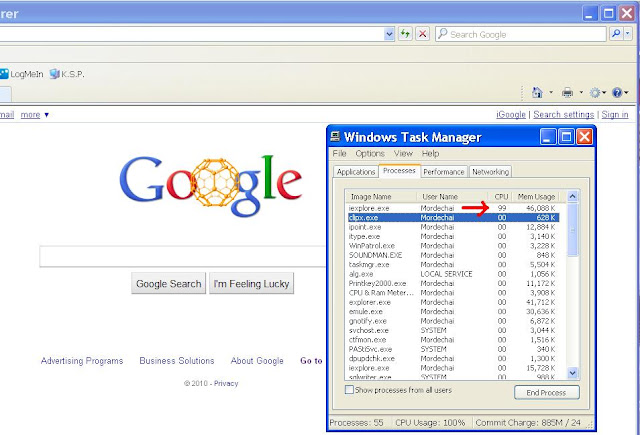This screenshot has width=640, height=435.
Task: Click the 'Search Google' toolbar search box
Action: coord(520,34)
